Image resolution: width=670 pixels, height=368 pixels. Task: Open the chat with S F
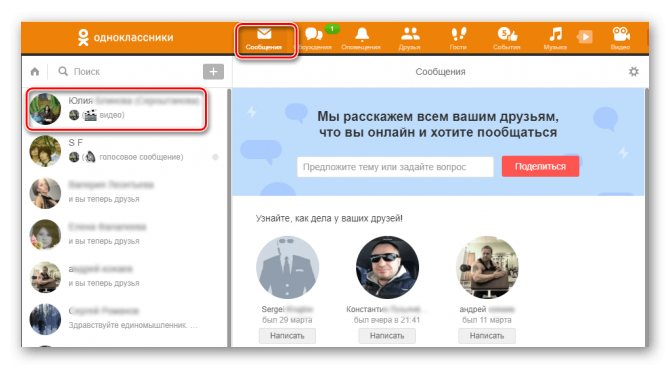(x=125, y=150)
